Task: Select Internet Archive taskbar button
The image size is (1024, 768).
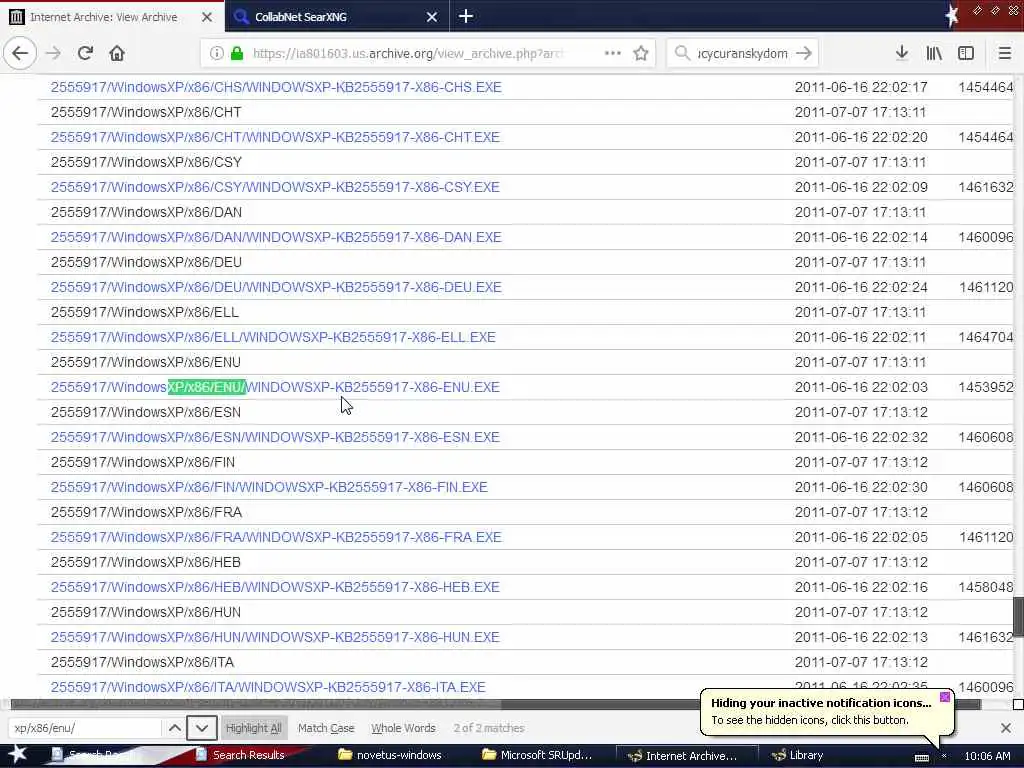Action: 687,755
